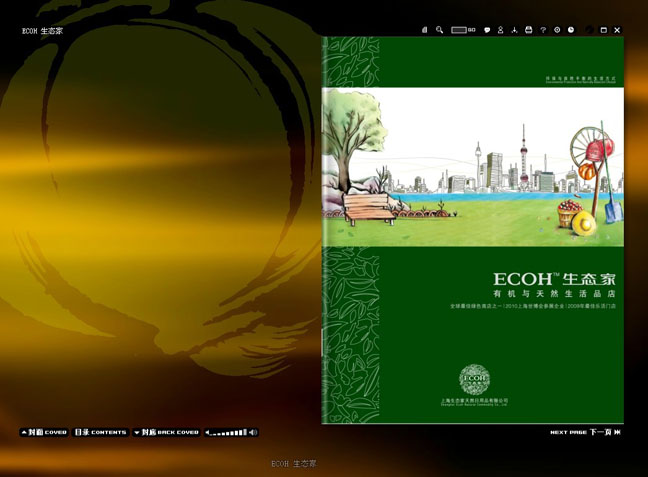Open help with the question mark icon
Image resolution: width=648 pixels, height=477 pixels.
pyautogui.click(x=543, y=30)
